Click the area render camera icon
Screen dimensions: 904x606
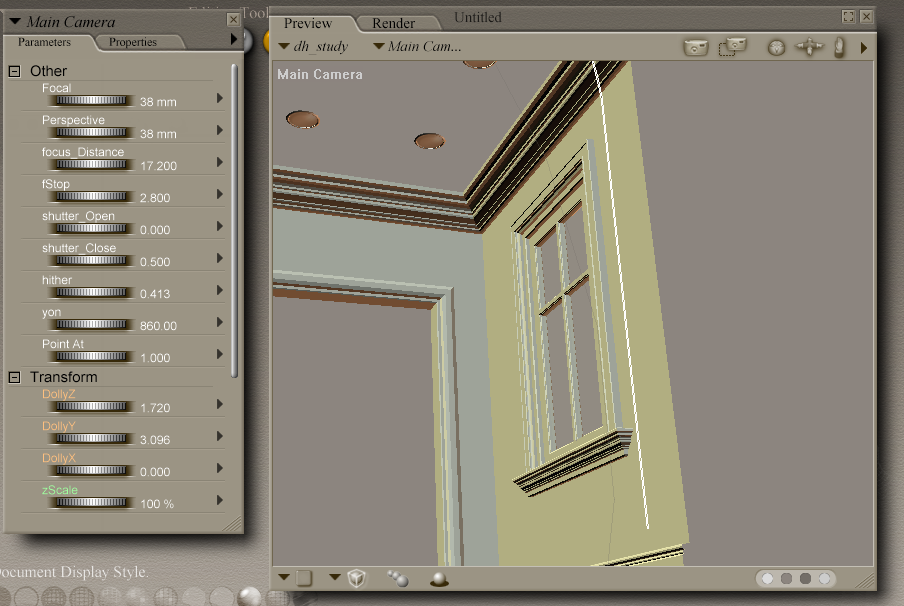coord(733,47)
